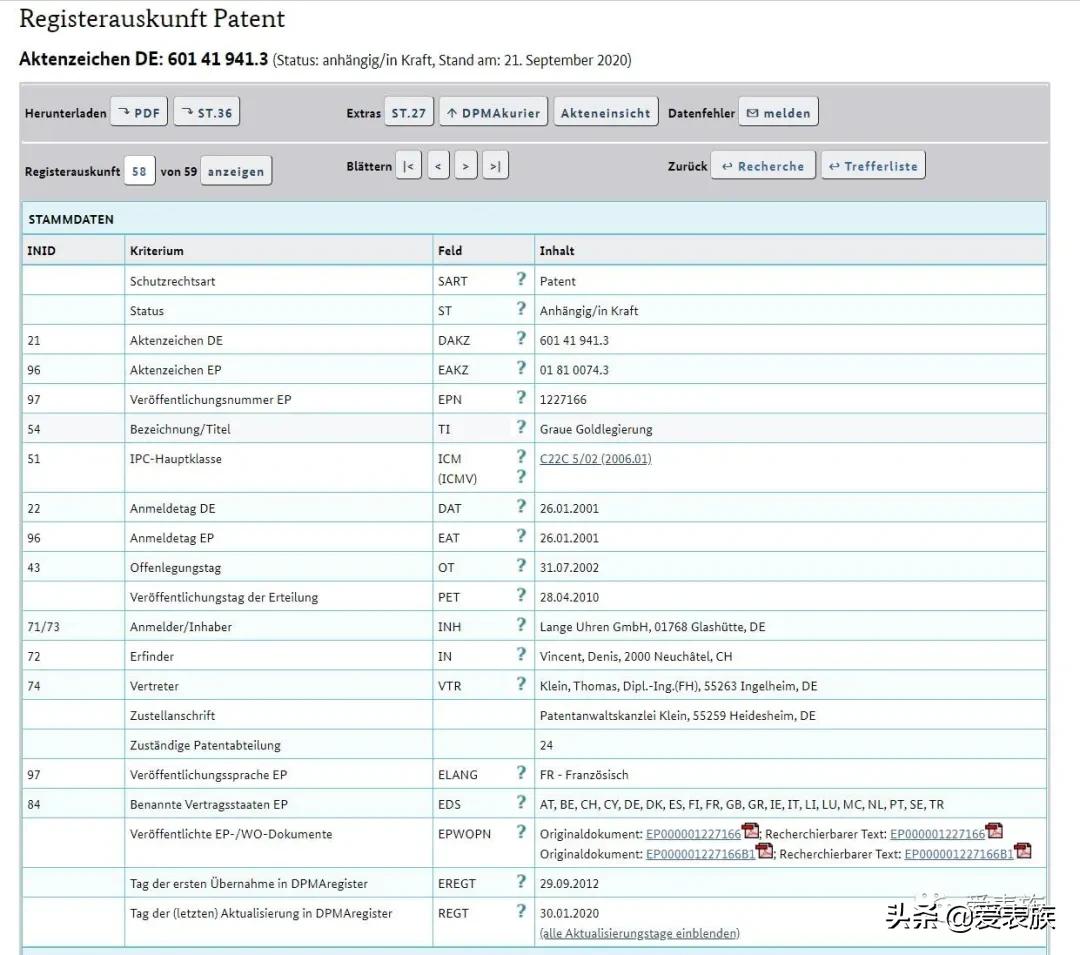Jump to the first record in Blättern
The height and width of the screenshot is (955, 1080).
click(408, 166)
